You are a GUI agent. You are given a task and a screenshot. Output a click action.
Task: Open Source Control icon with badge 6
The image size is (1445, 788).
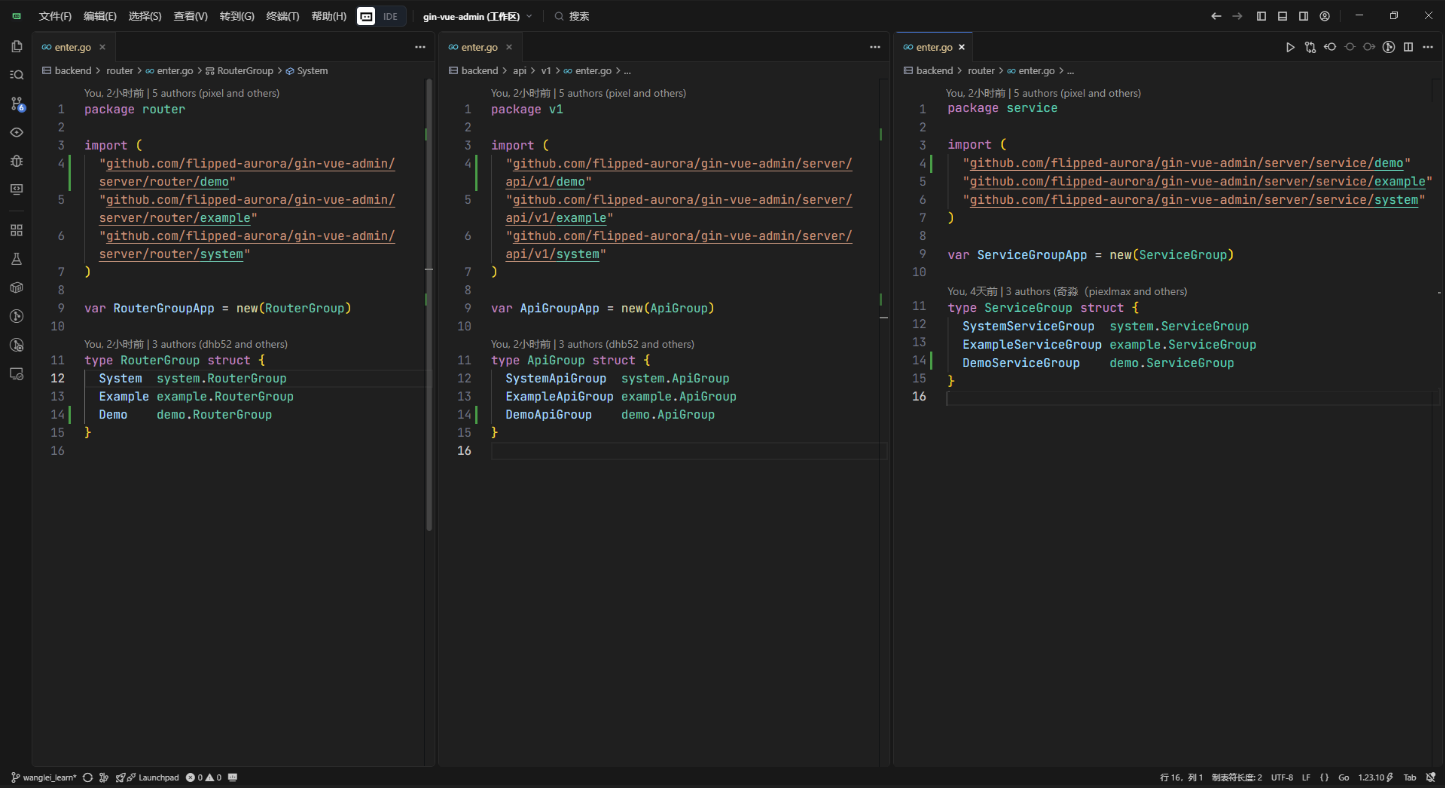point(16,103)
